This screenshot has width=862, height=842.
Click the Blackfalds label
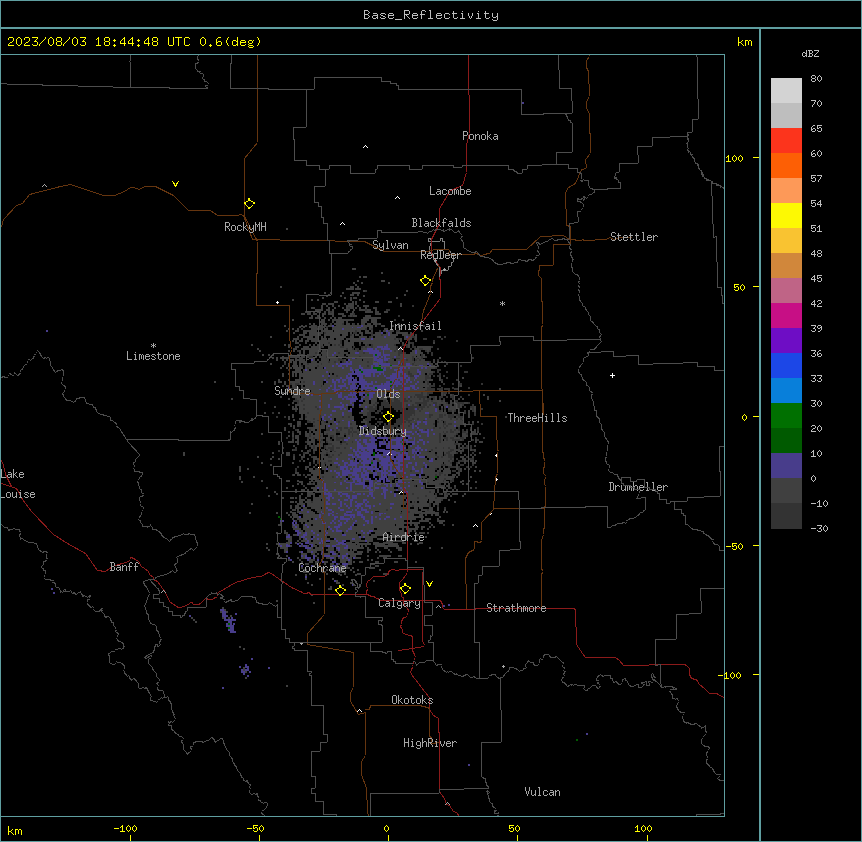[441, 223]
